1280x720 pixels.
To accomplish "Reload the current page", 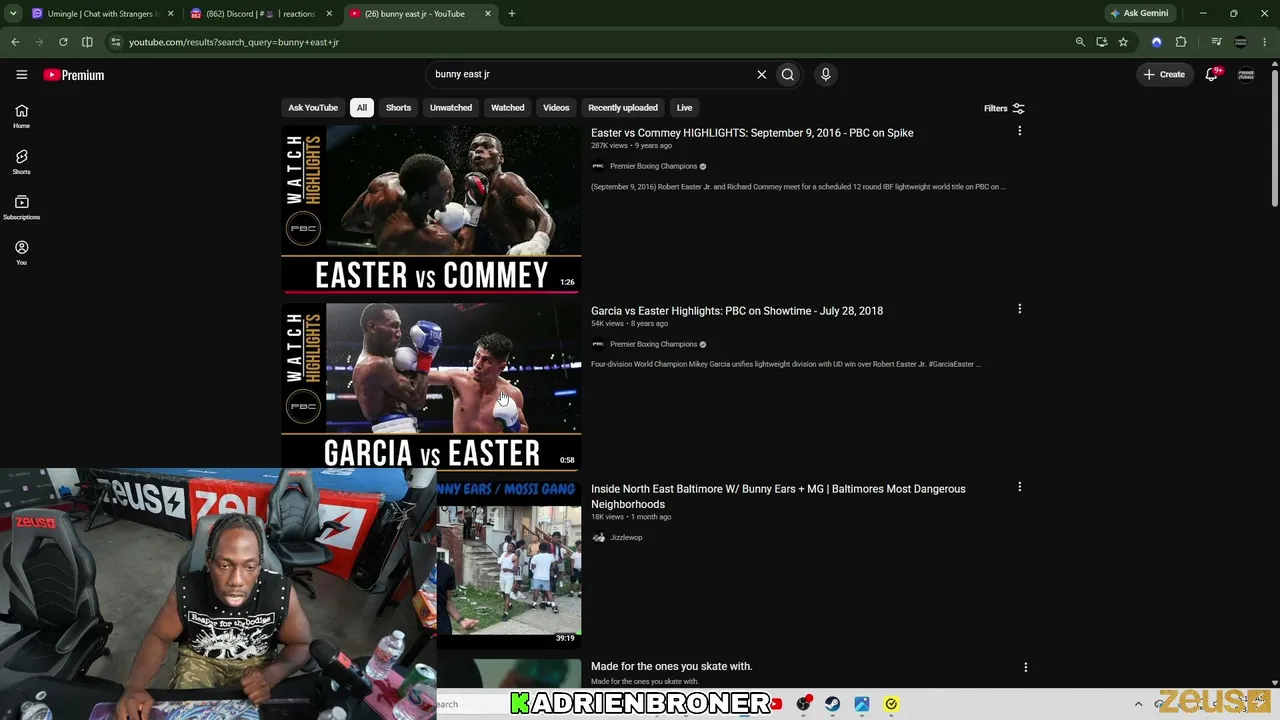I will click(x=63, y=42).
